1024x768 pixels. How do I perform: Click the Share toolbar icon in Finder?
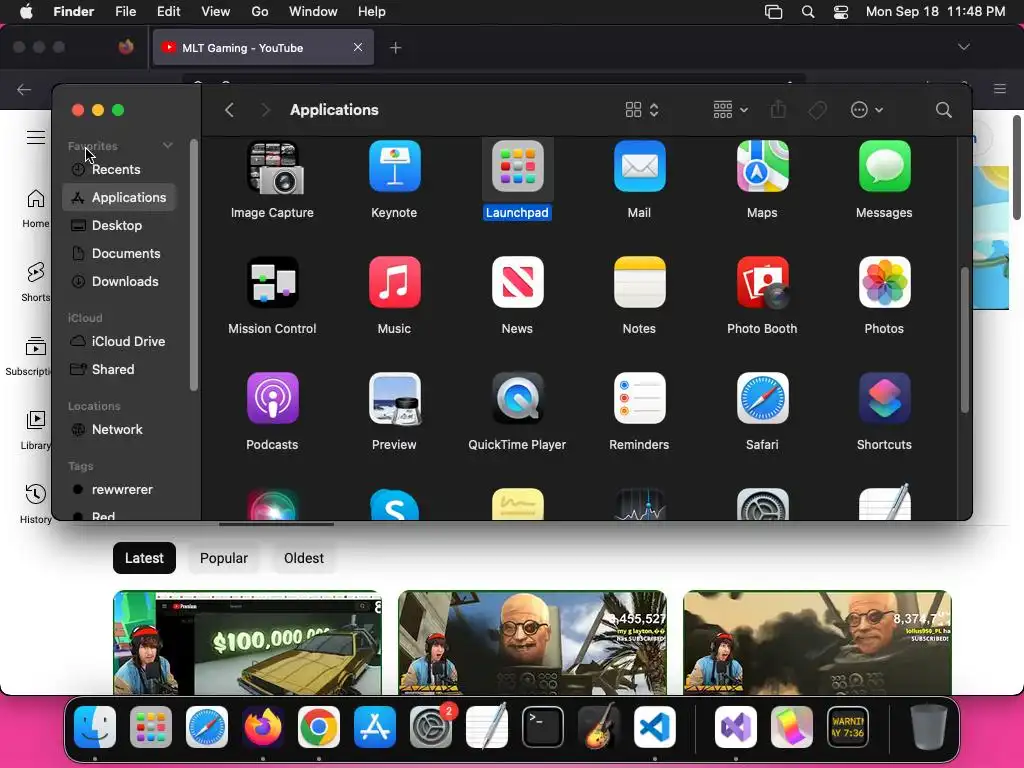pyautogui.click(x=778, y=109)
